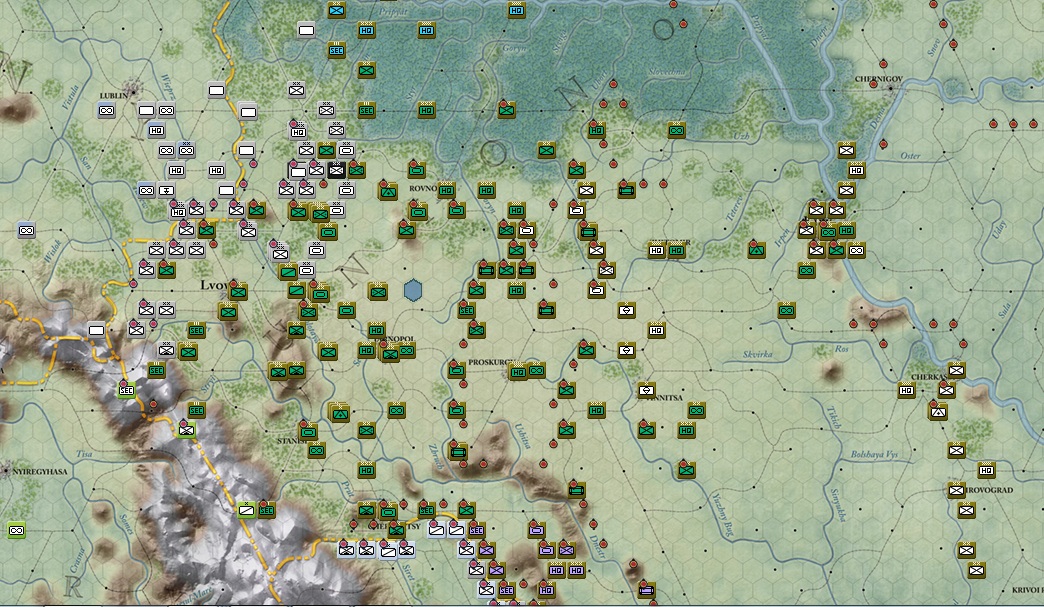
Task: Select the white counter sitting on the Vinnitsa label
Action: 647,391
